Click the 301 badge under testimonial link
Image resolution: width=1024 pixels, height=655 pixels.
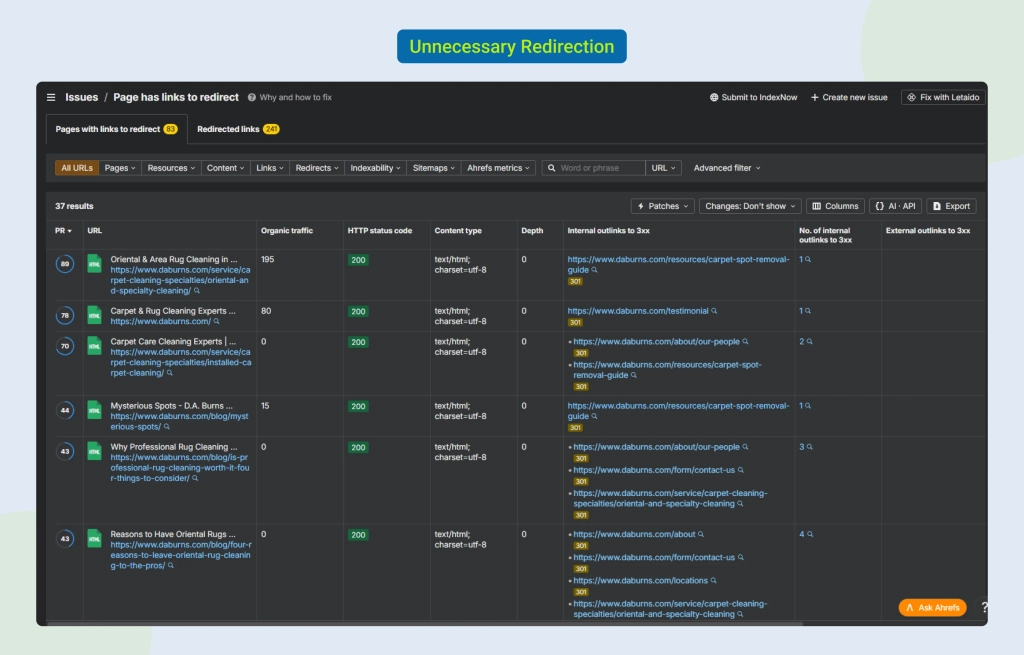575,323
